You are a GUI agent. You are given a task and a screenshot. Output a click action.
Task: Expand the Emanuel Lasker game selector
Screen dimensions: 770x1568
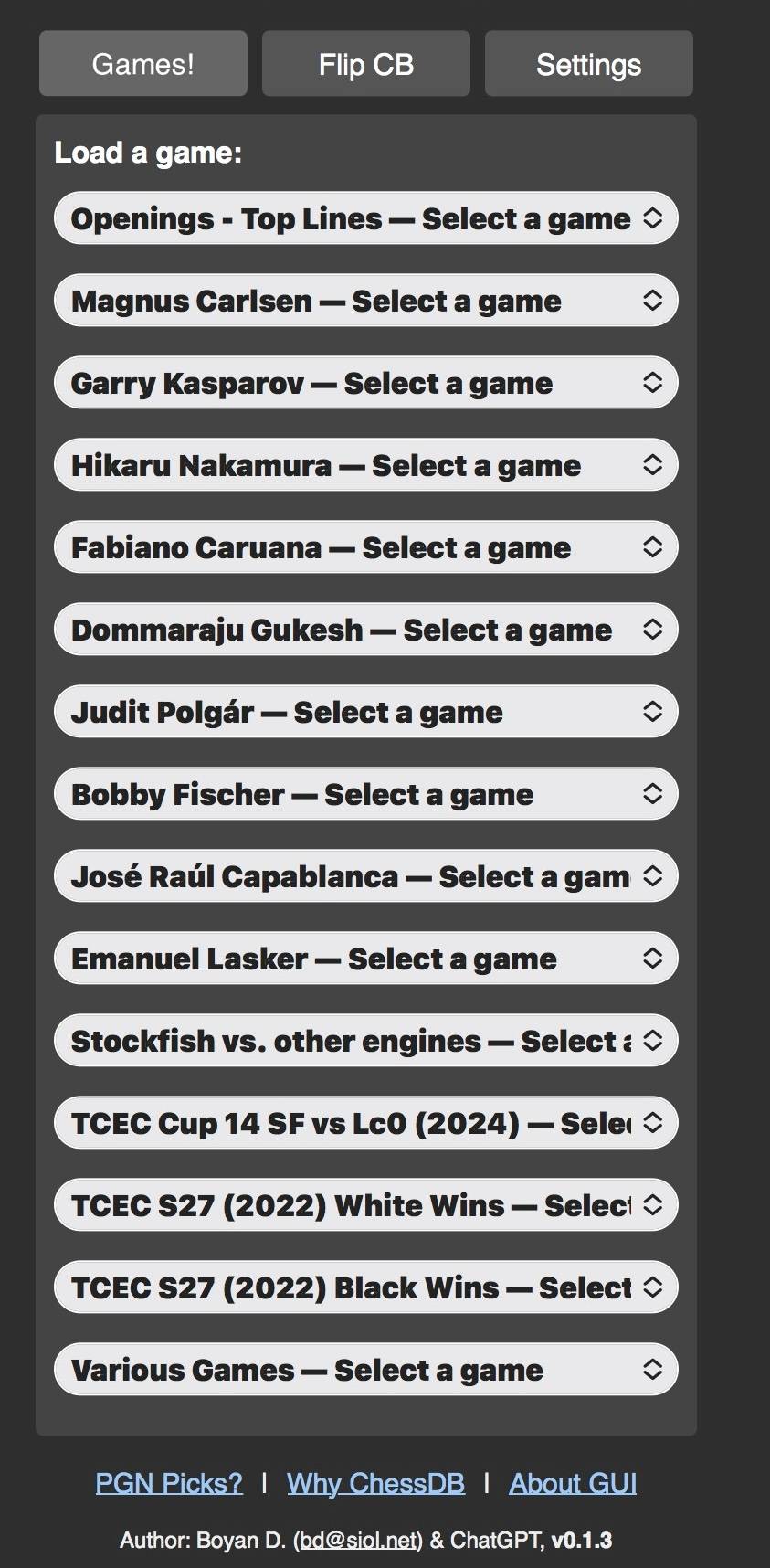tap(365, 959)
